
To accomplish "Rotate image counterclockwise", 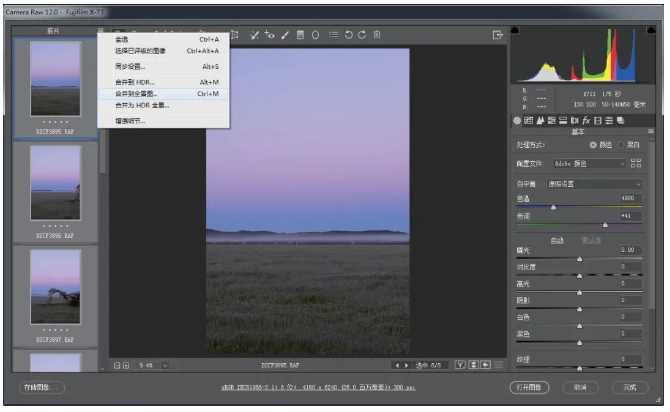I will click(349, 35).
